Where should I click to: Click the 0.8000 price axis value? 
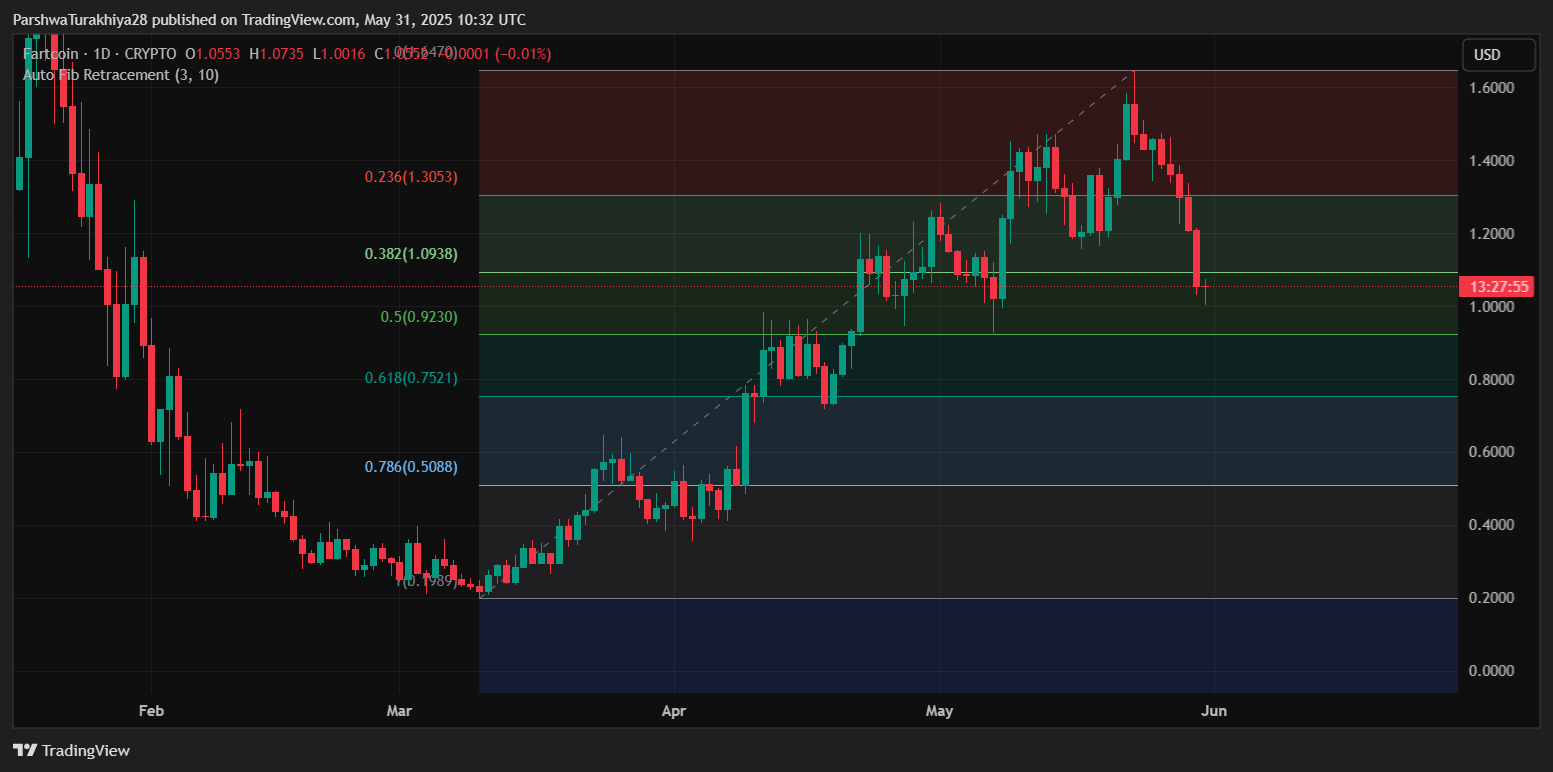pos(1492,380)
